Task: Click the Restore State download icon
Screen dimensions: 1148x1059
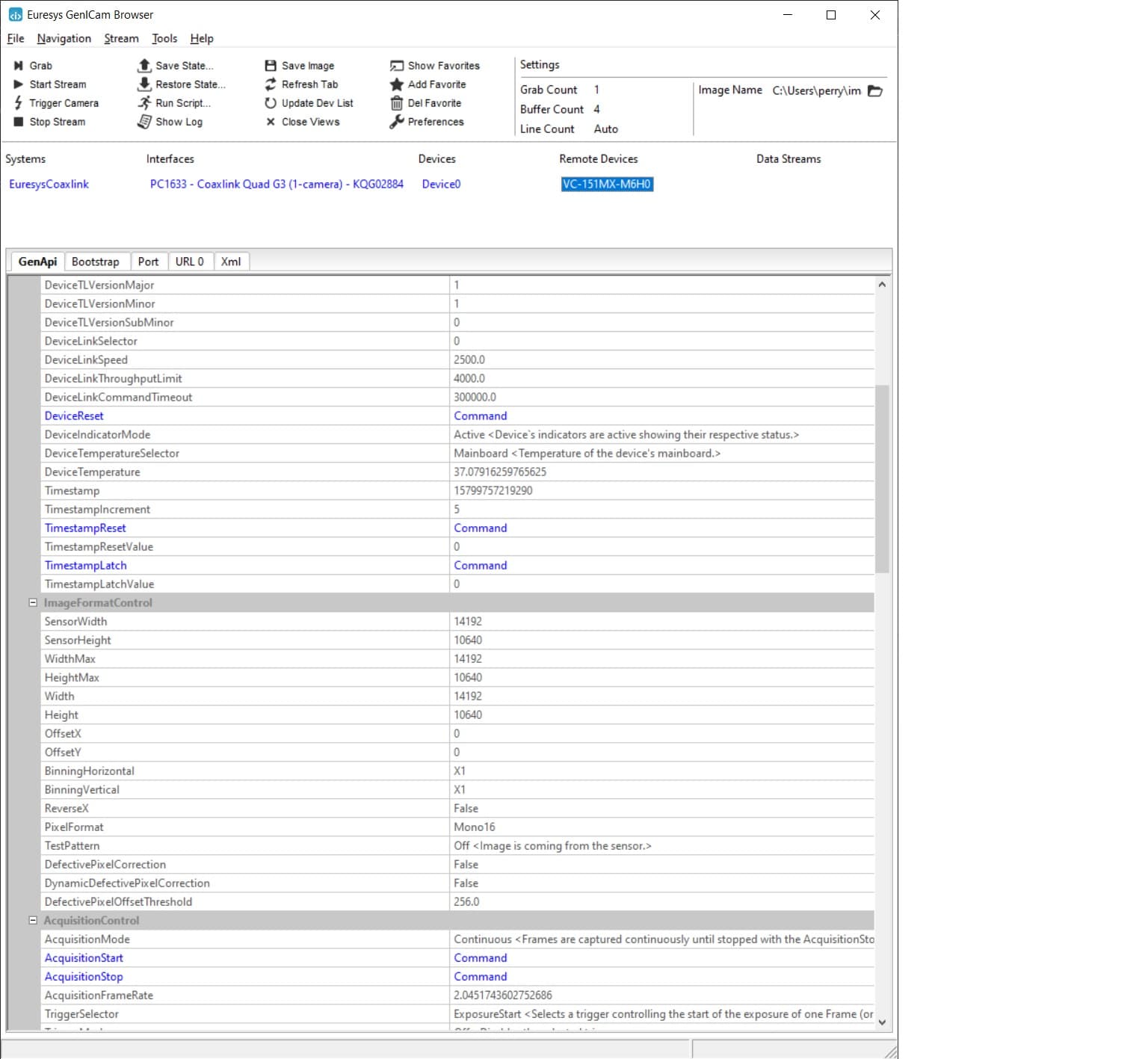Action: [145, 84]
